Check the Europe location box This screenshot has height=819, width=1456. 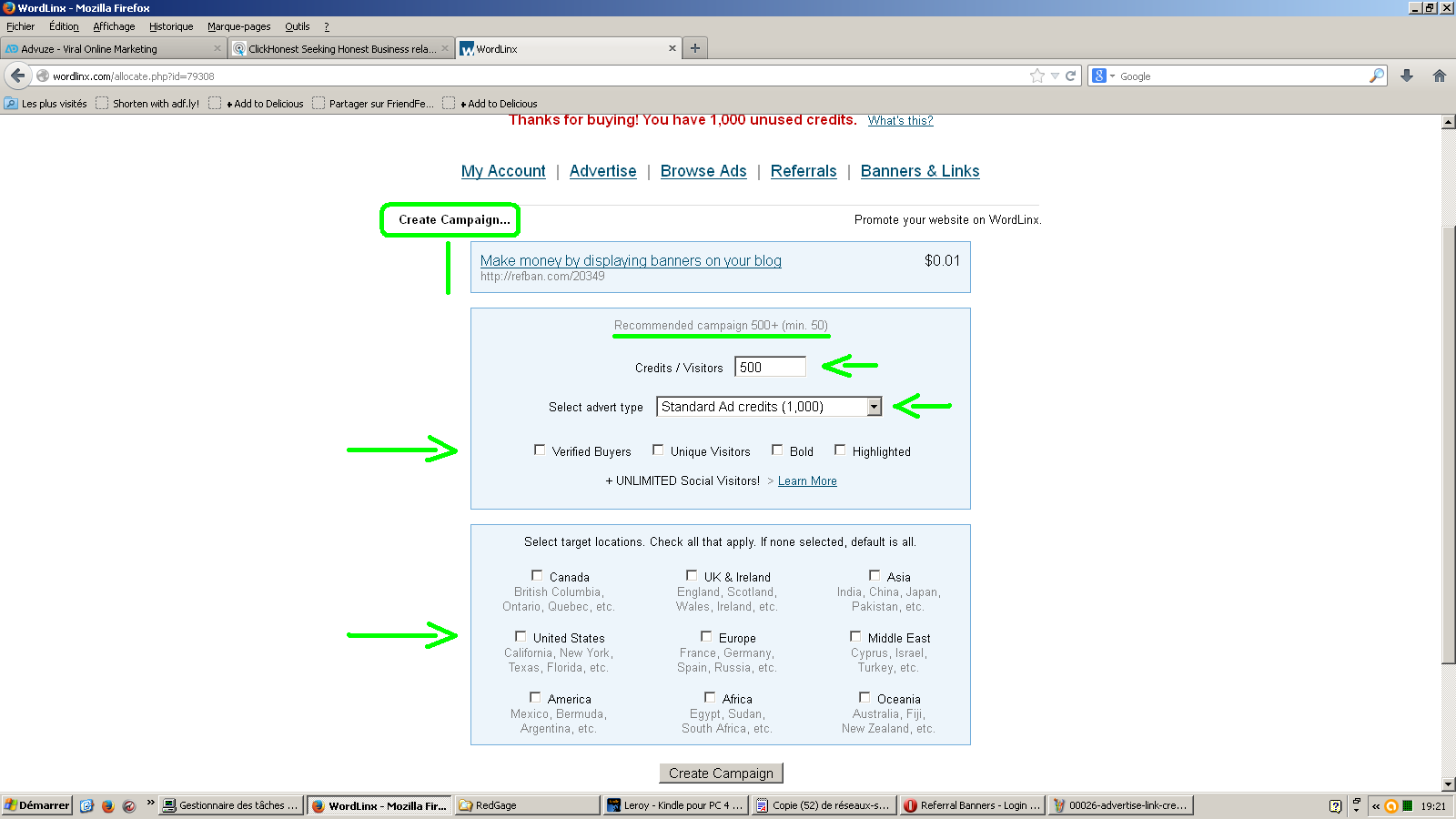[x=706, y=636]
